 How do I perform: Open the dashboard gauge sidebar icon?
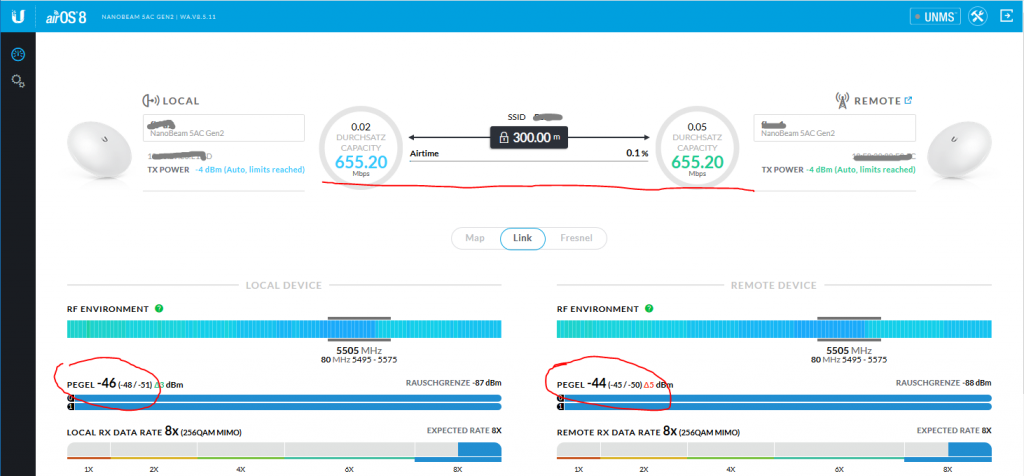(x=18, y=55)
